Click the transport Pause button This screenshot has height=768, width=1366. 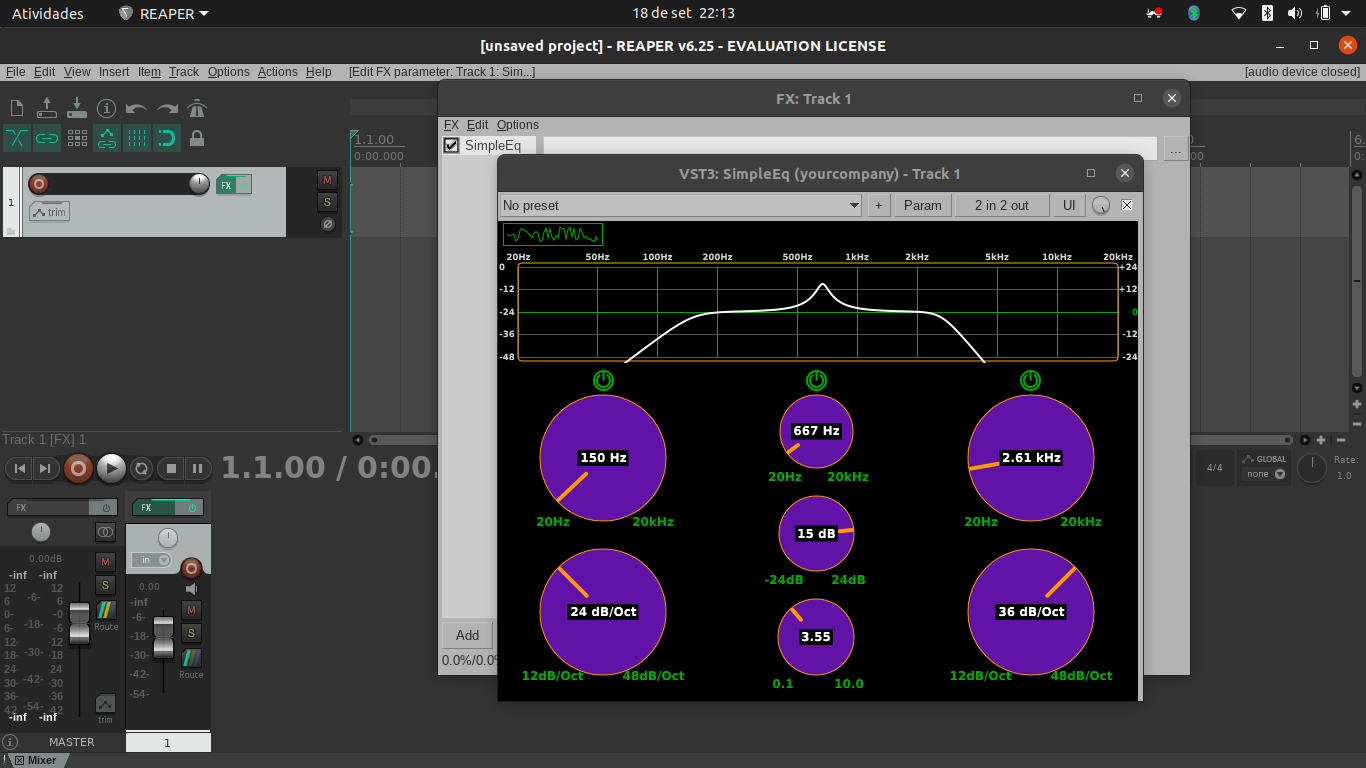(197, 468)
